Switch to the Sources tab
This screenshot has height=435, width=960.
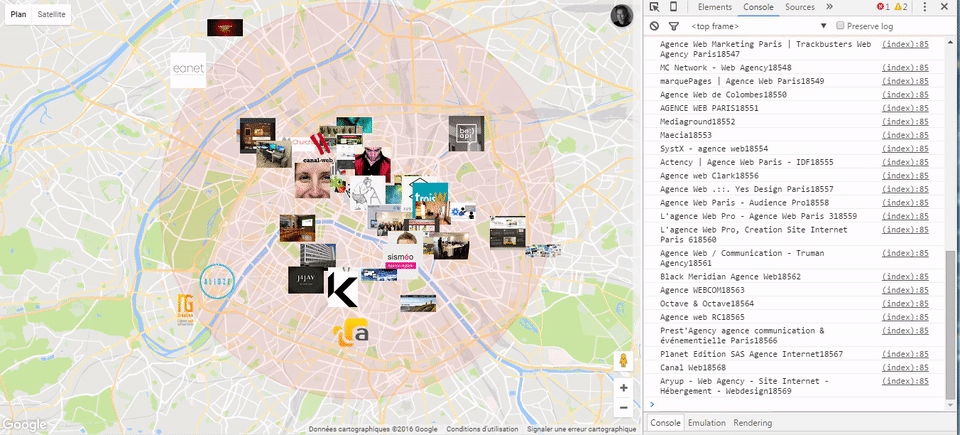[x=799, y=7]
